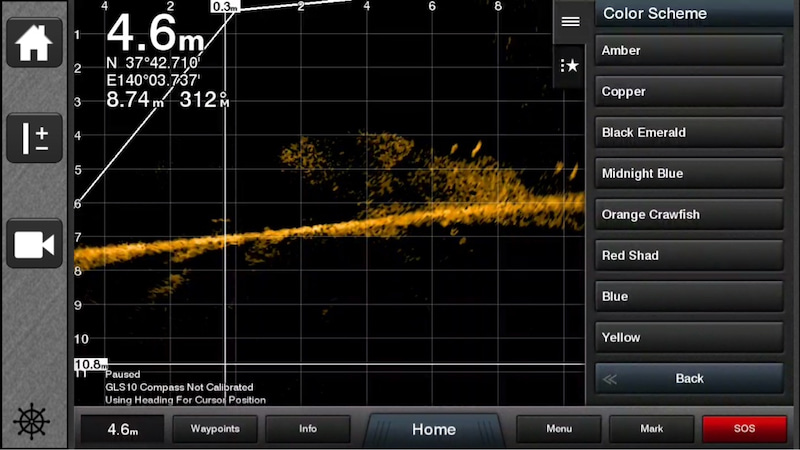Open the Info button
Image resolution: width=800 pixels, height=450 pixels.
[307, 429]
